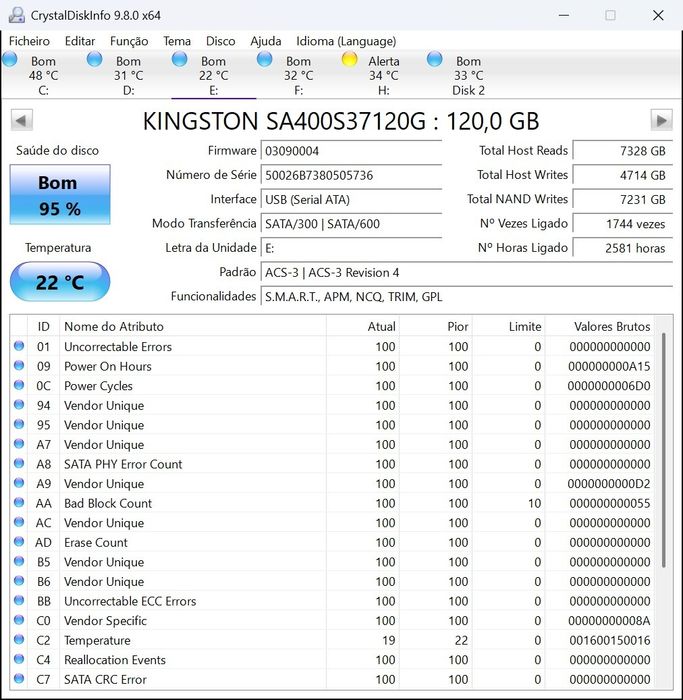The height and width of the screenshot is (700, 683).
Task: Click raw value 001600150016
Action: tap(609, 641)
